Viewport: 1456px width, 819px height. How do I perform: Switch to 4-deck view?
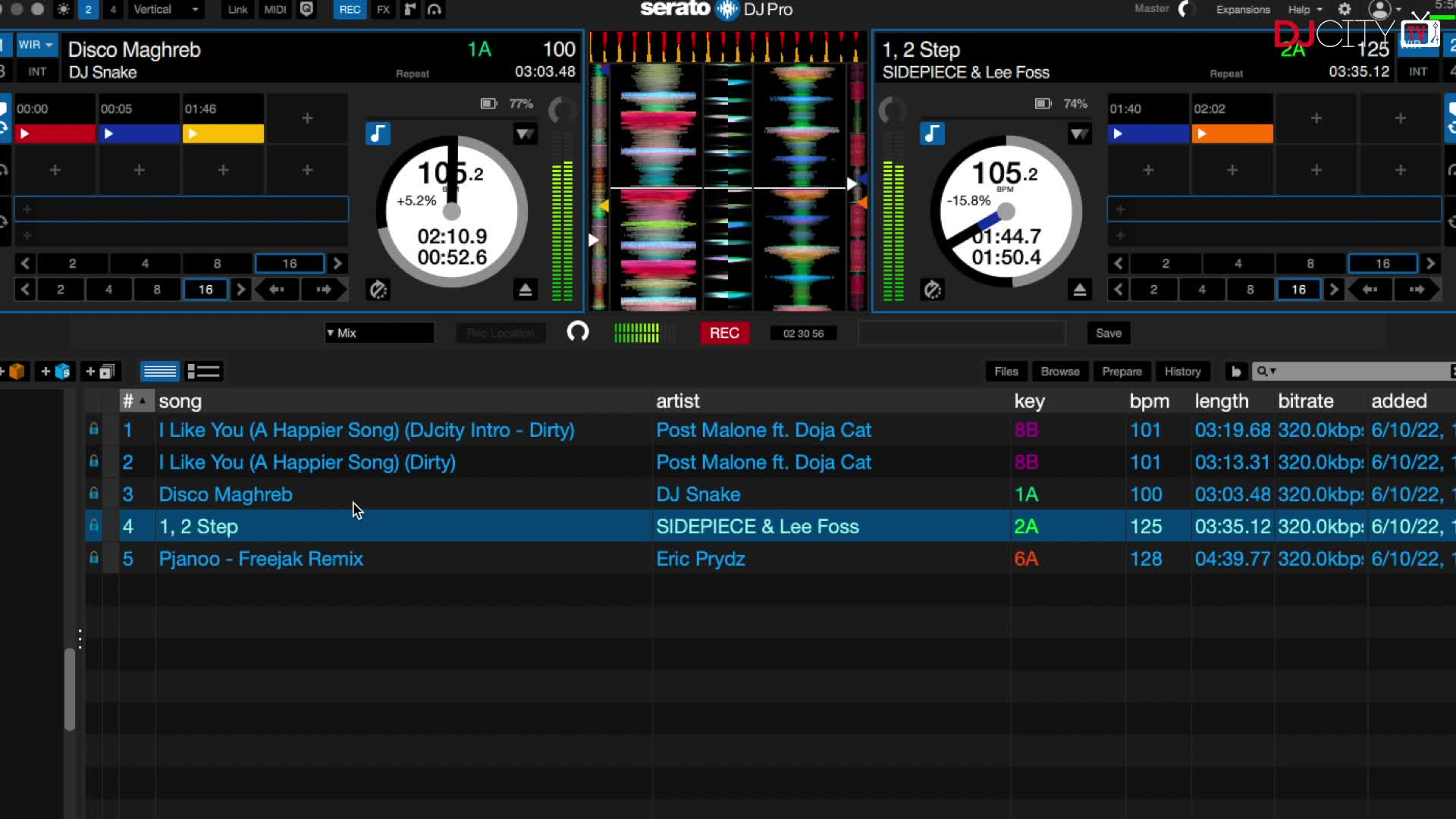(113, 10)
